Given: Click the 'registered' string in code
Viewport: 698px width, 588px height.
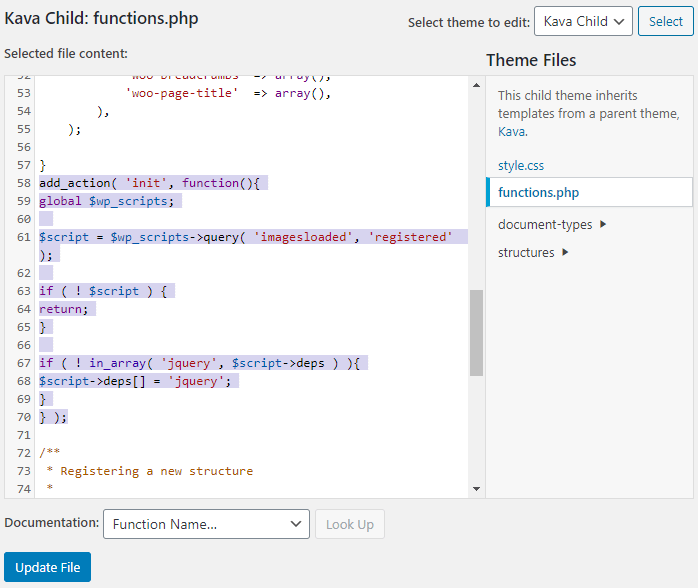Looking at the screenshot, I should (410, 237).
